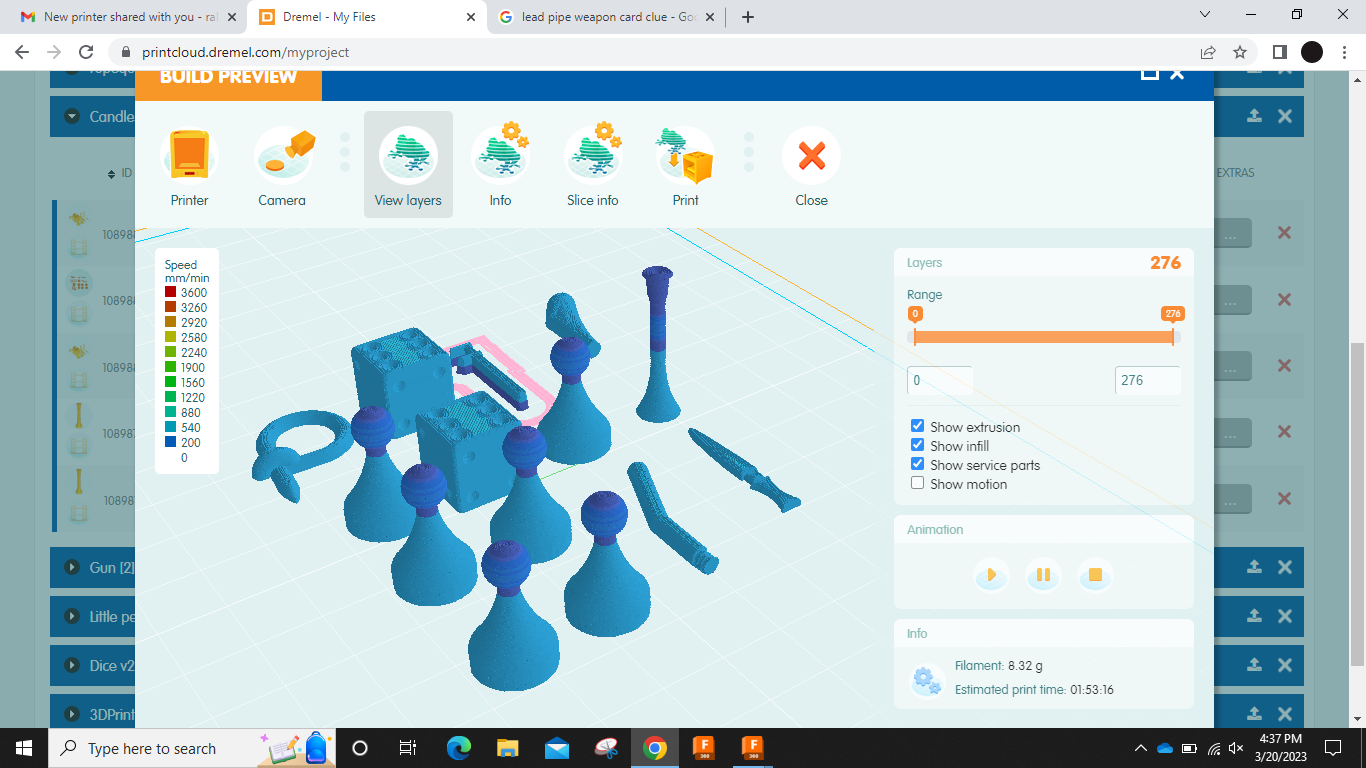Select the View layers tool
The image size is (1366, 768).
(408, 165)
